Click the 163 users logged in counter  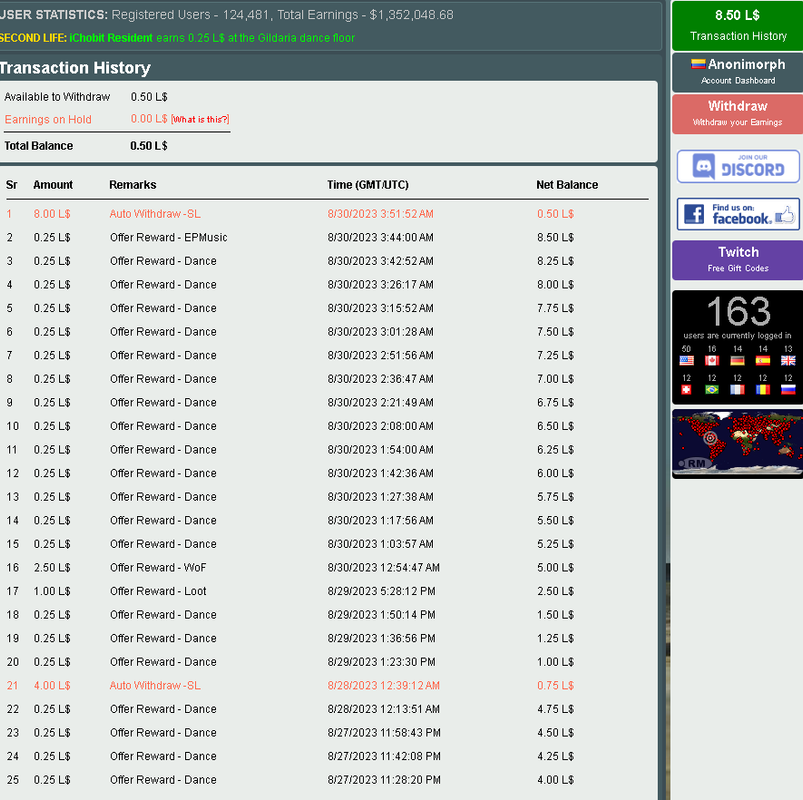738,311
